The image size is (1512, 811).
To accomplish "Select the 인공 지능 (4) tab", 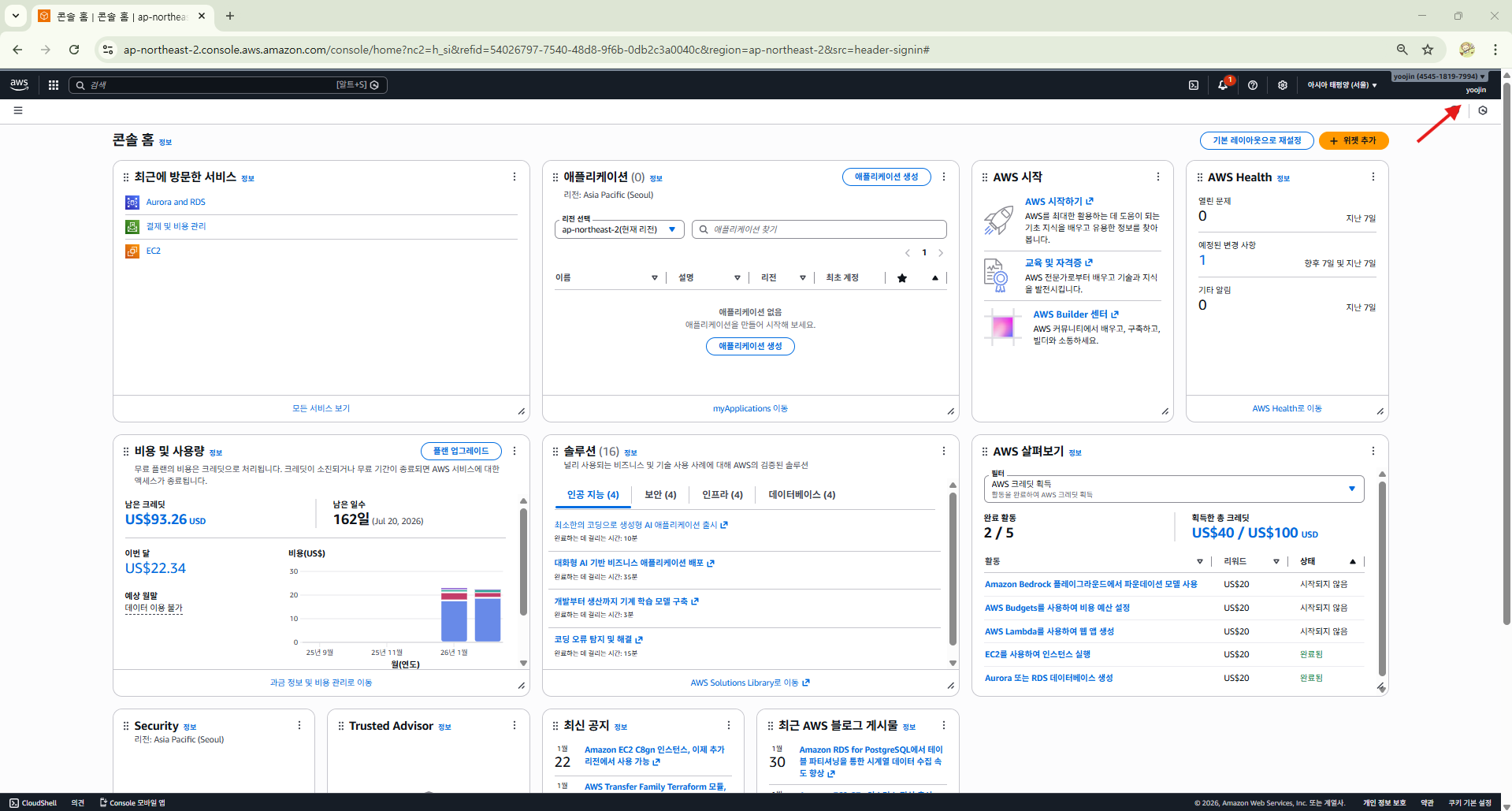I will (x=593, y=495).
